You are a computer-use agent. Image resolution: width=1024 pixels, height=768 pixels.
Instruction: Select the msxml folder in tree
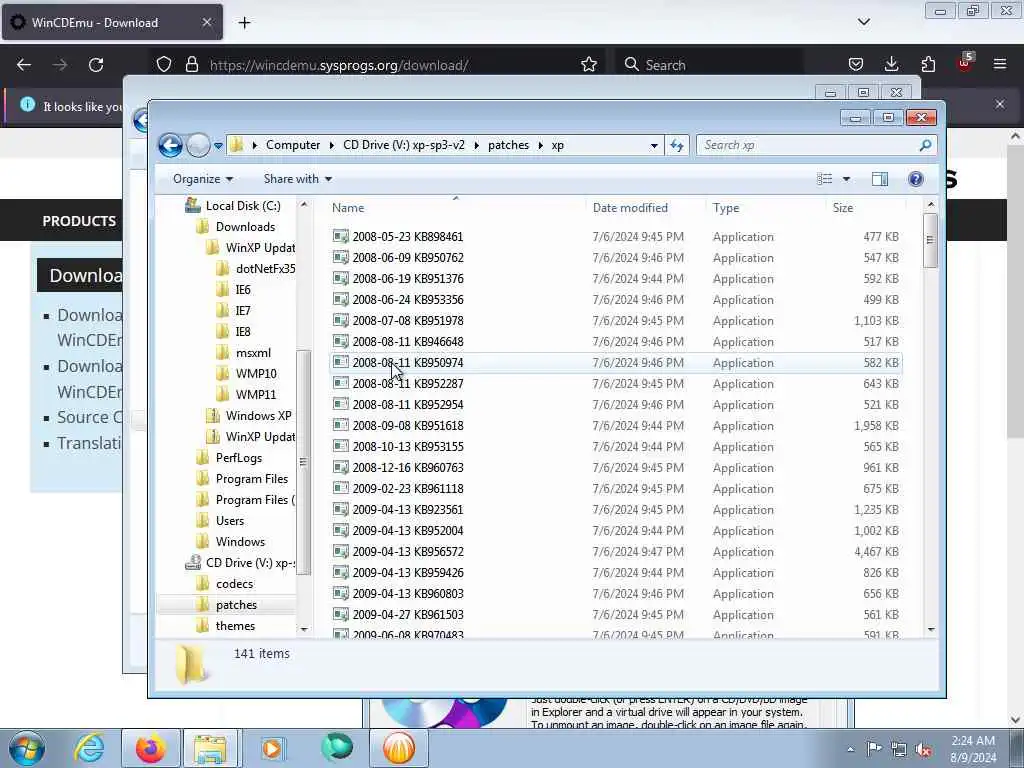coord(253,353)
